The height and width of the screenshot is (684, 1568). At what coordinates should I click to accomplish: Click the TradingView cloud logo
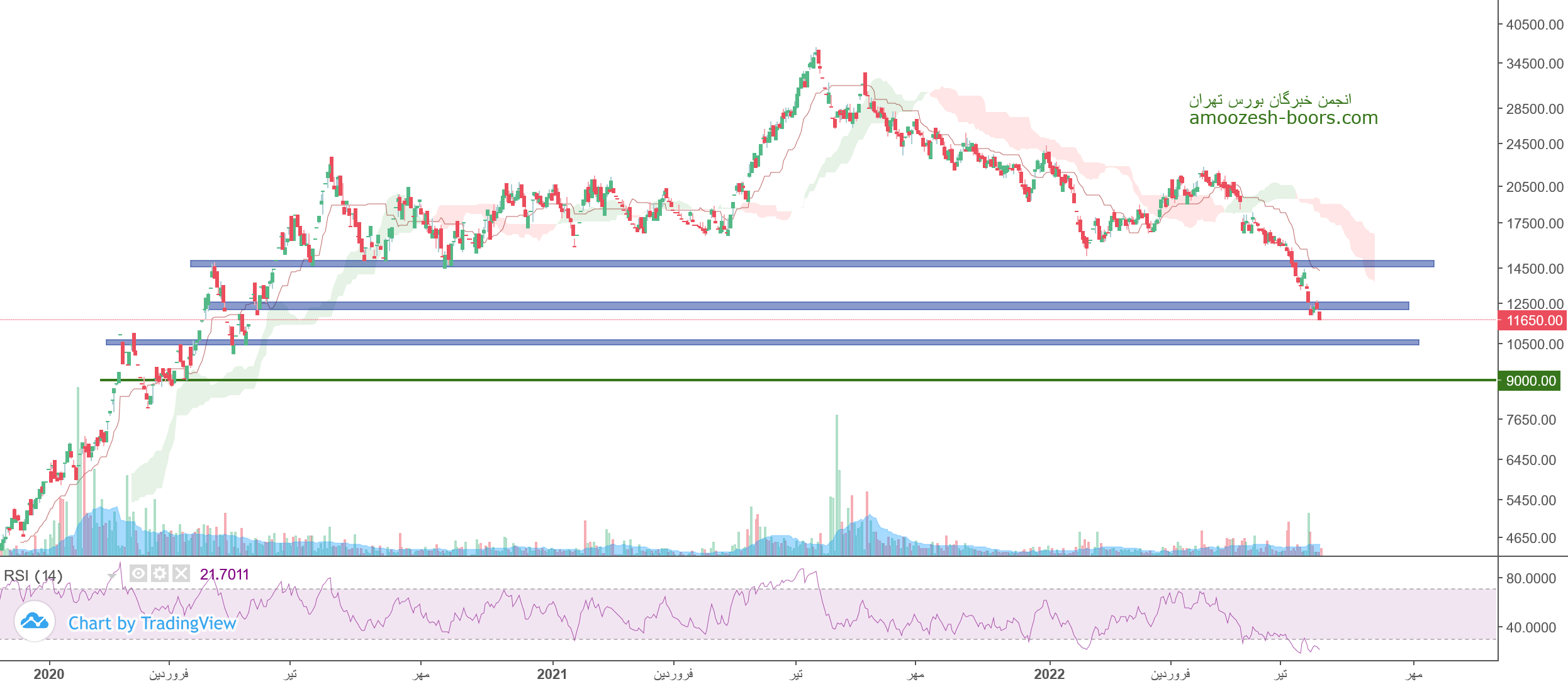click(x=35, y=622)
